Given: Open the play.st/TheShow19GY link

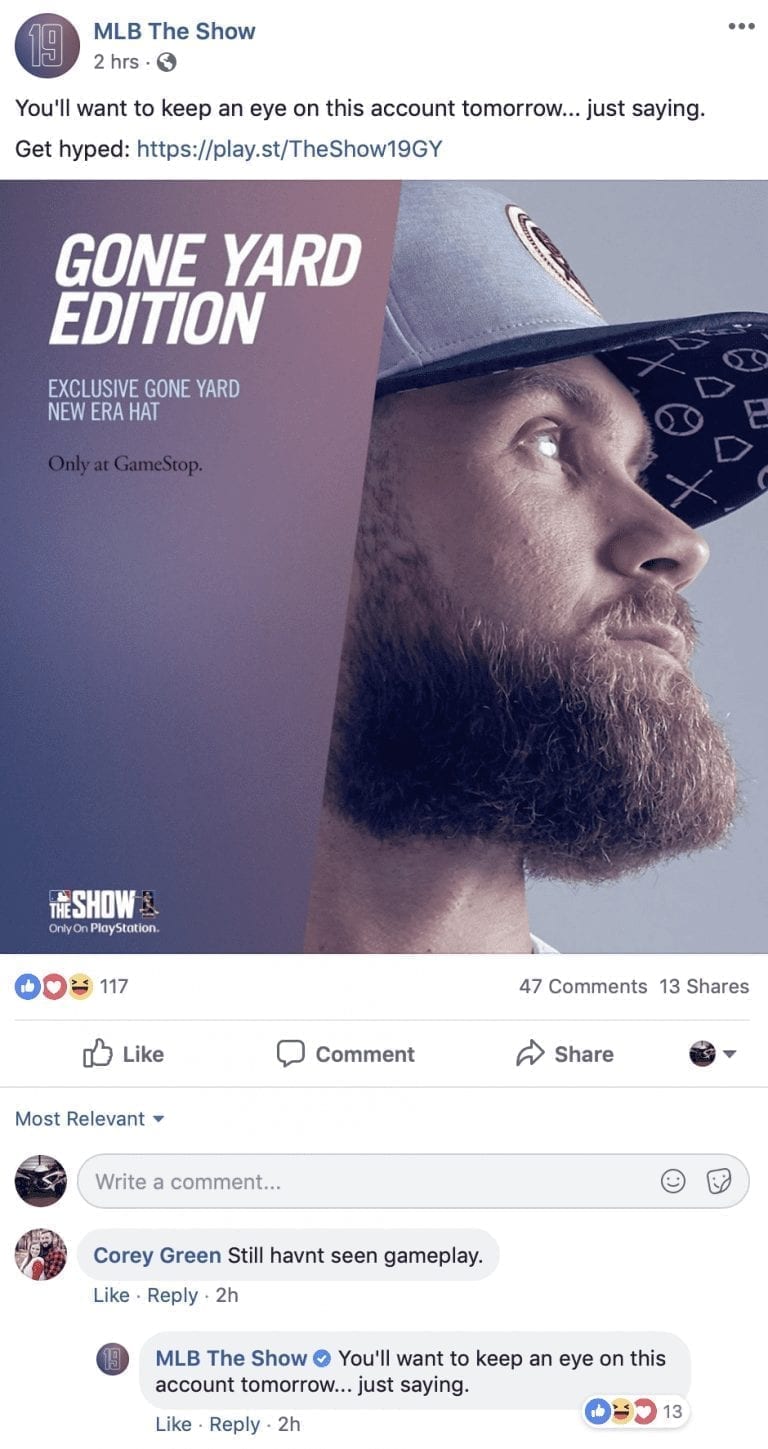Looking at the screenshot, I should coord(289,150).
